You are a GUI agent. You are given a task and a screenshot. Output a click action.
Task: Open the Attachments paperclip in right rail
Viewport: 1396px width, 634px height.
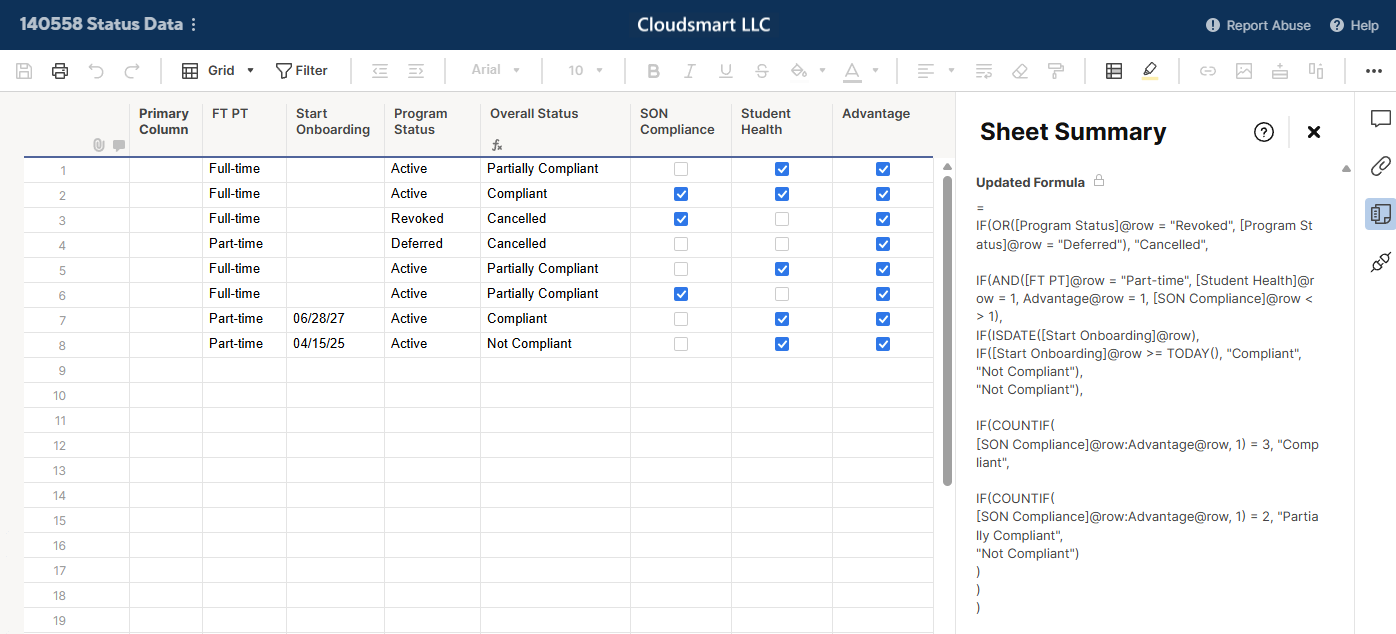1381,166
